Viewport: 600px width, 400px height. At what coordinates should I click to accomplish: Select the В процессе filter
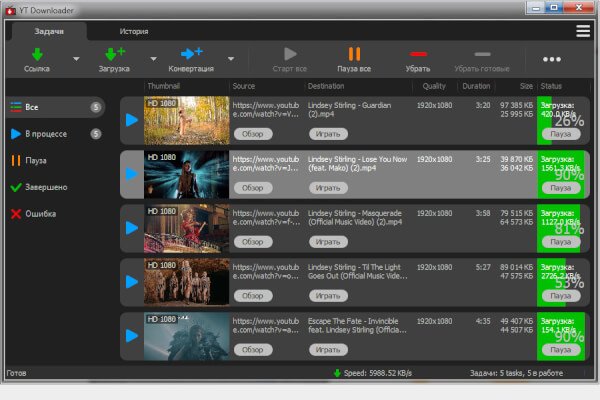coord(56,134)
